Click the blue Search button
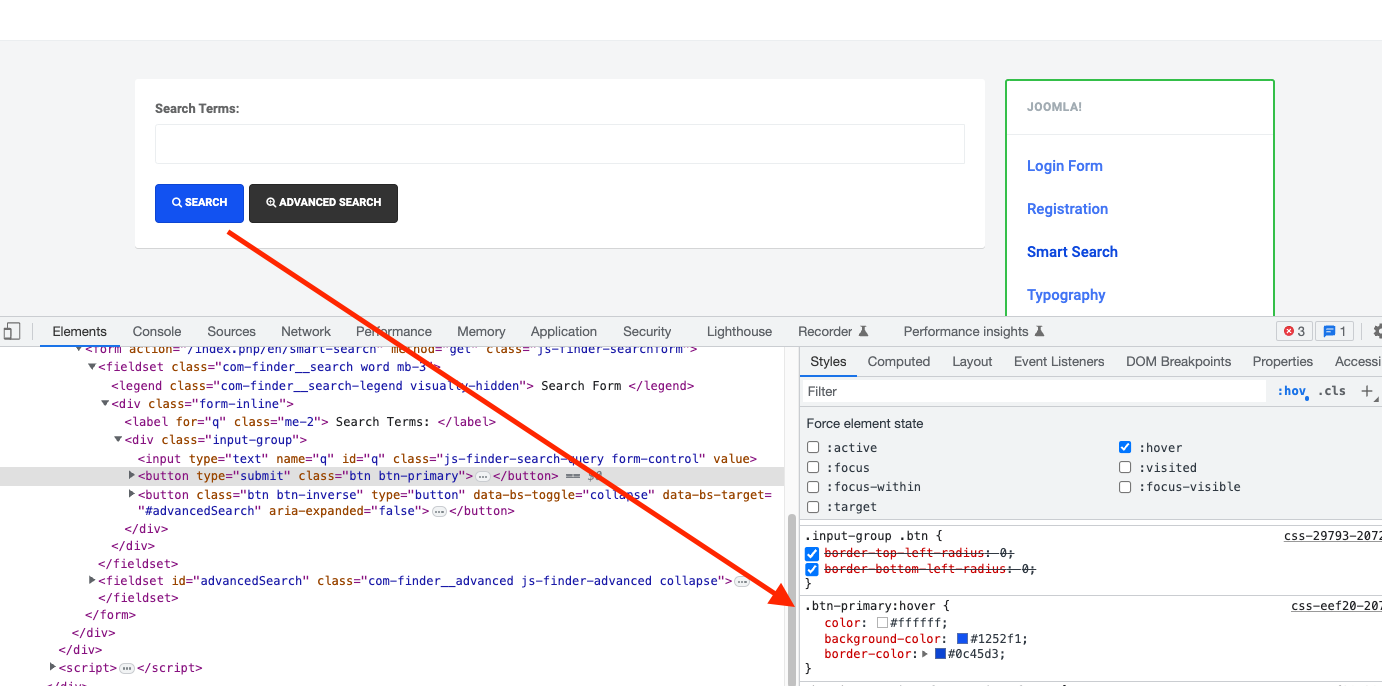 tap(199, 203)
